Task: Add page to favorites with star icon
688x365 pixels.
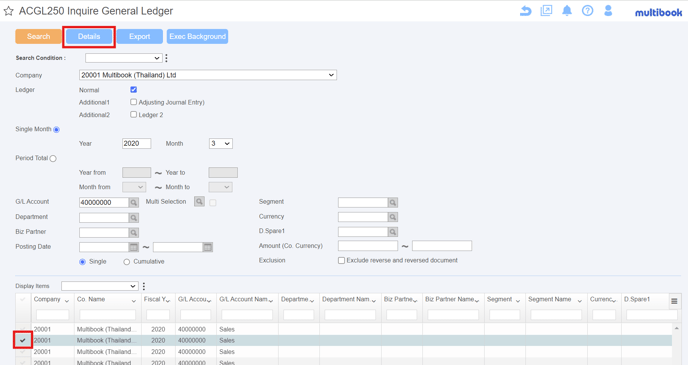Action: coord(8,11)
